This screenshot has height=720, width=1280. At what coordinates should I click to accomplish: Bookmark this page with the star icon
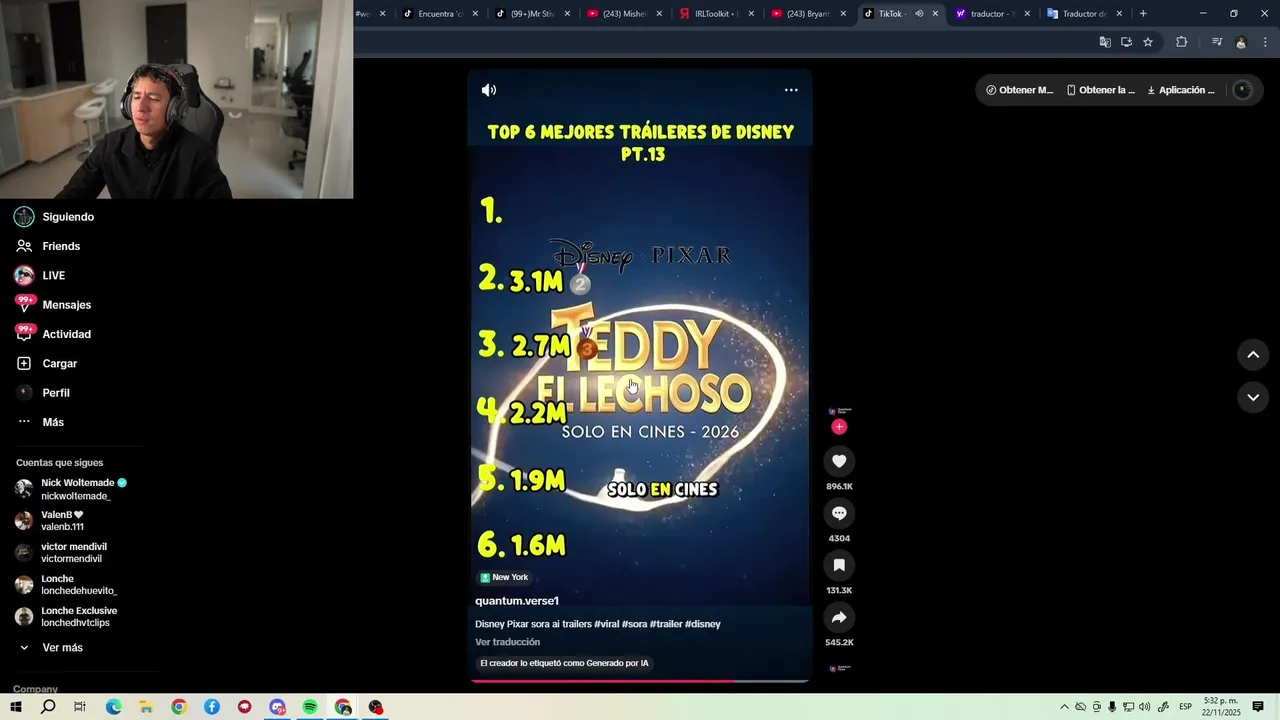[x=1148, y=42]
